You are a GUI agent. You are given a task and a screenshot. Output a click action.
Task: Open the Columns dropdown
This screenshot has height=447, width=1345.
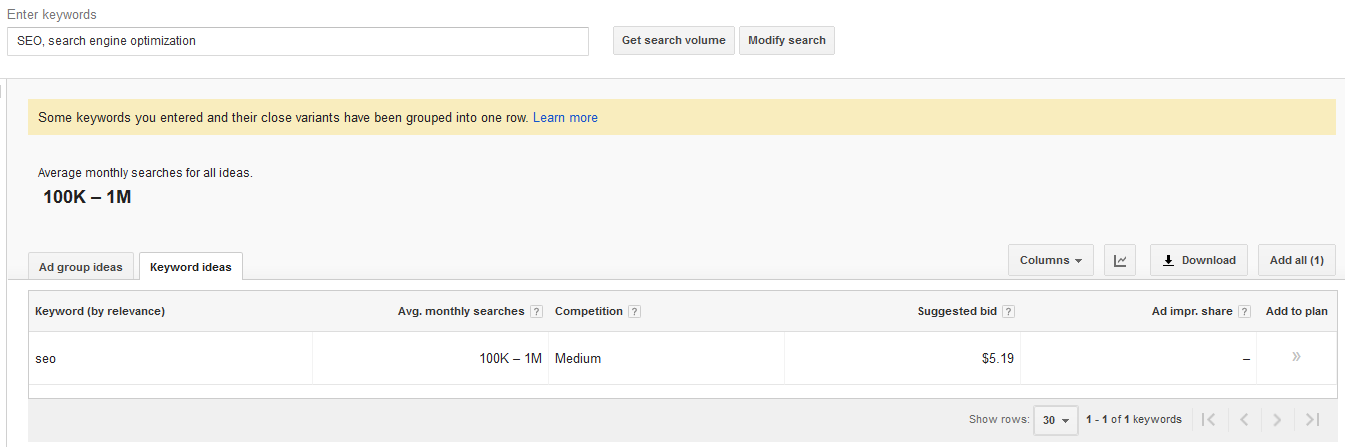tap(1050, 260)
